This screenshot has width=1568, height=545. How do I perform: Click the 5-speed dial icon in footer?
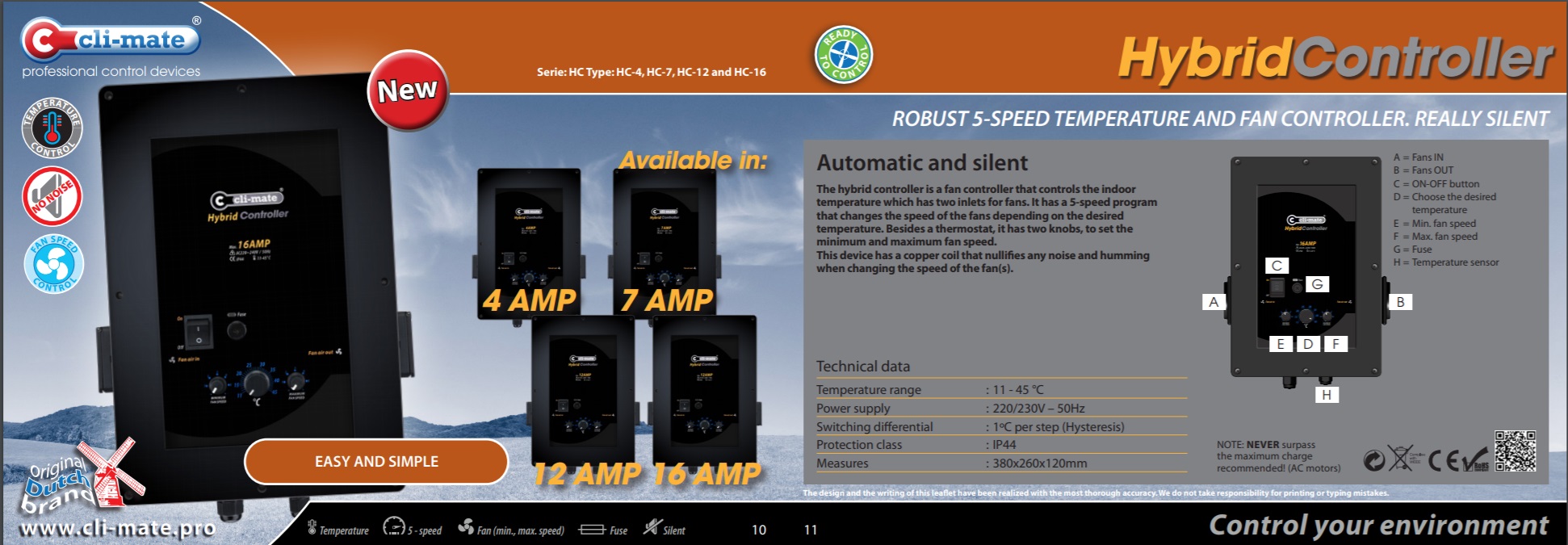(x=393, y=526)
